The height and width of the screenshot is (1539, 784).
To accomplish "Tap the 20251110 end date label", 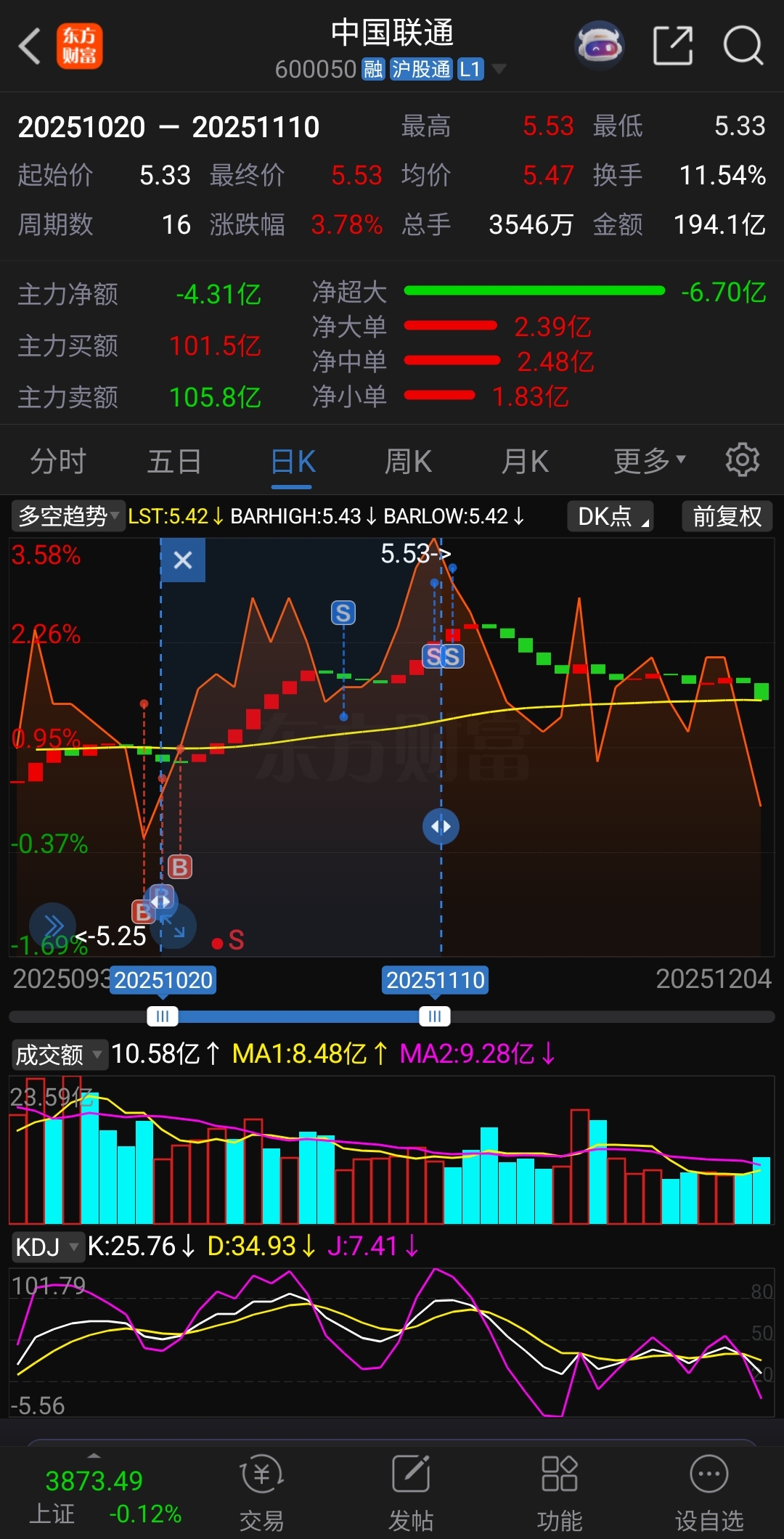I will point(436,980).
